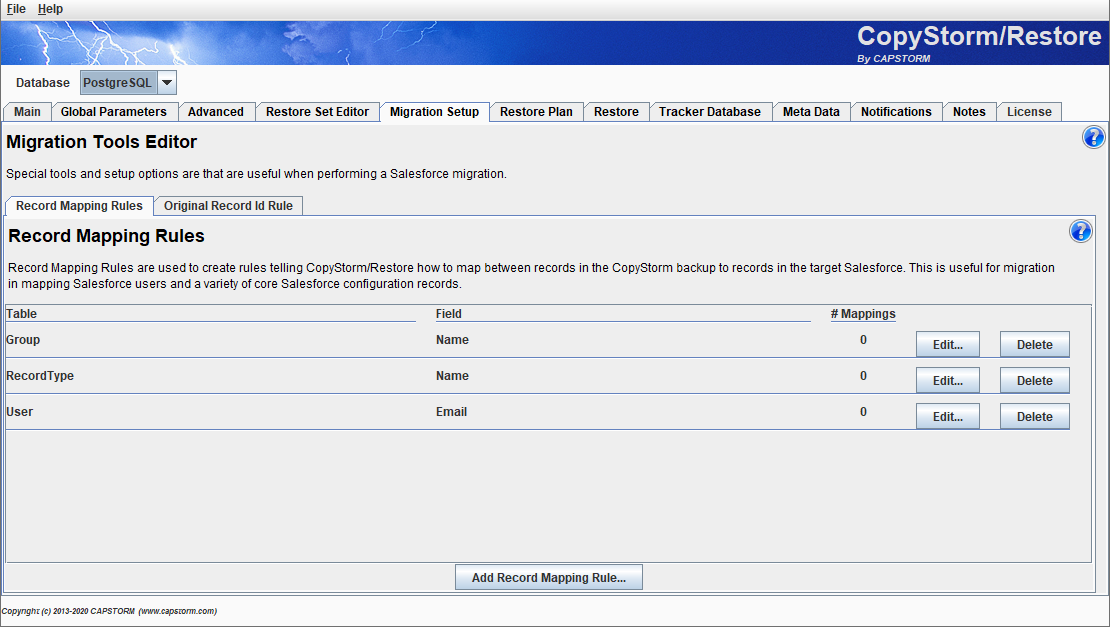
Task: Click the CAPSTORM copyright text
Action: [109, 611]
